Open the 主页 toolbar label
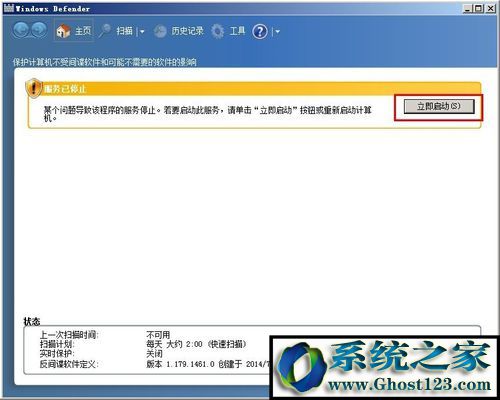Screen dimensions: 500x400 click(x=83, y=31)
